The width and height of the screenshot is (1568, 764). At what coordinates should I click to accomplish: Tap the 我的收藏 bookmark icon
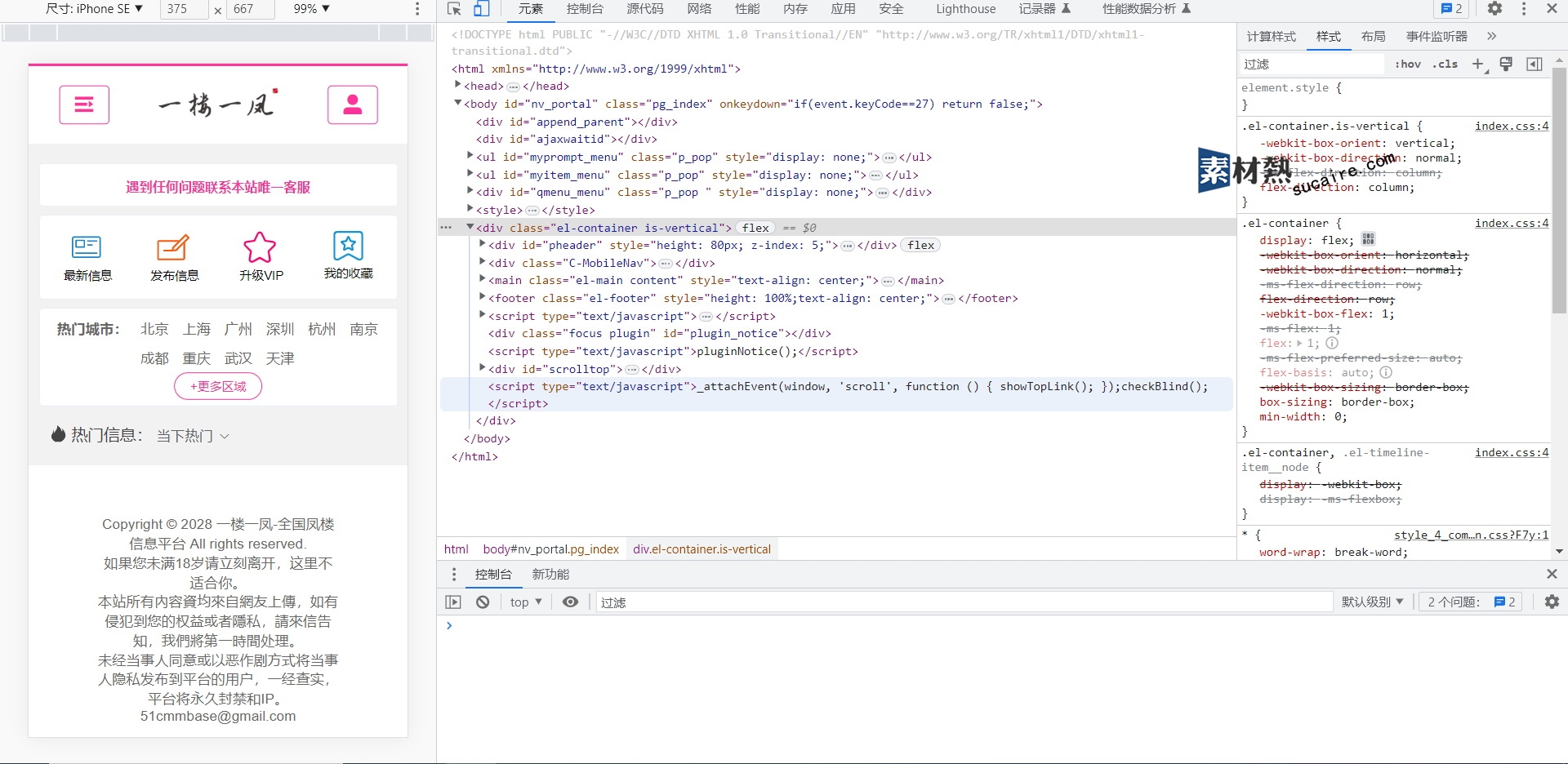pos(348,245)
